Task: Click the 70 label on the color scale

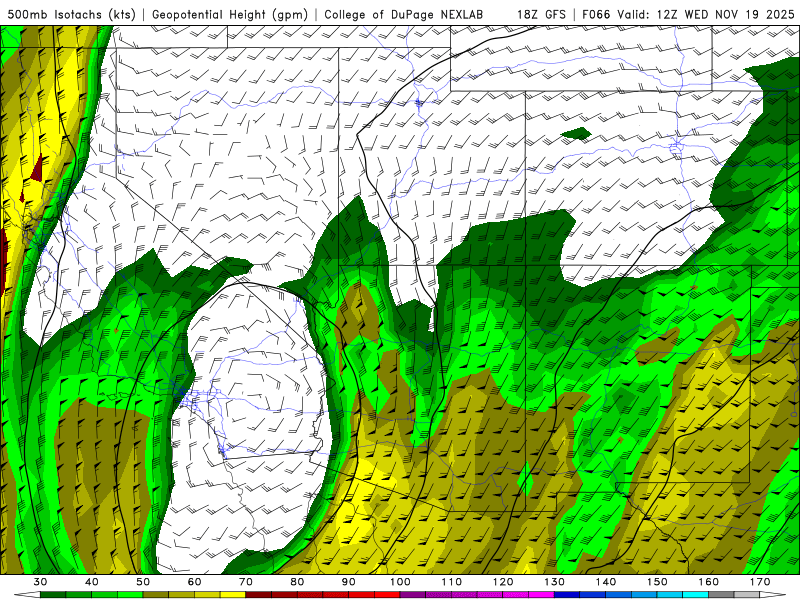Action: tap(246, 582)
